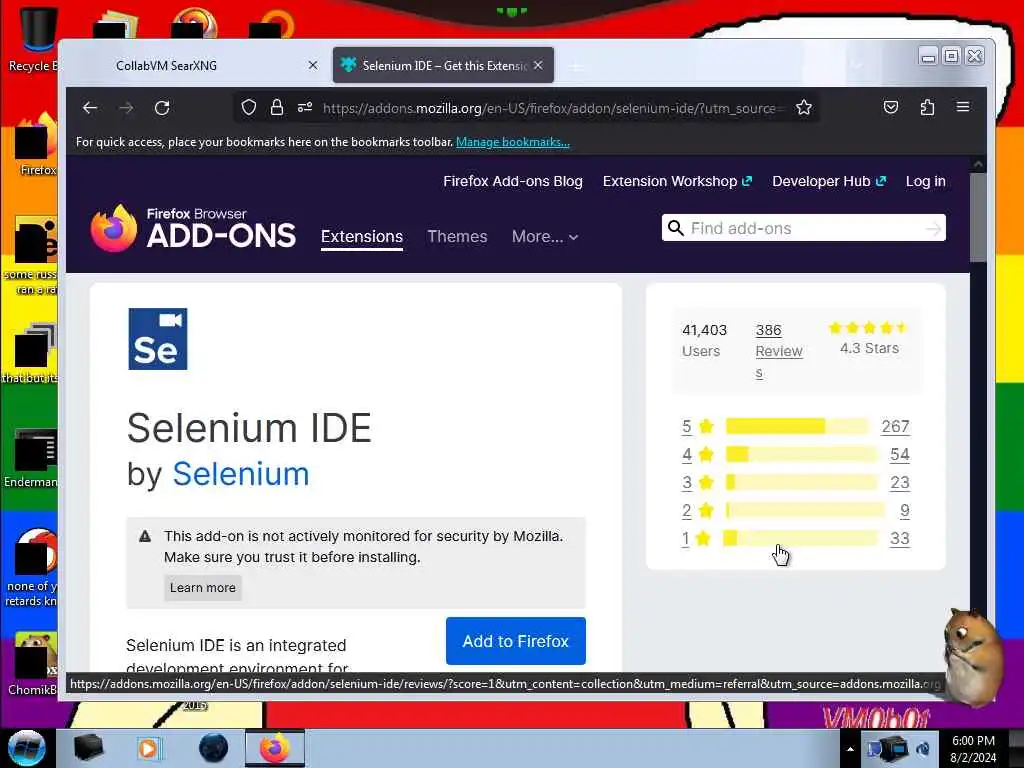Image resolution: width=1024 pixels, height=768 pixels.
Task: Submit search with the arrow in Find add-ons
Action: (x=934, y=228)
